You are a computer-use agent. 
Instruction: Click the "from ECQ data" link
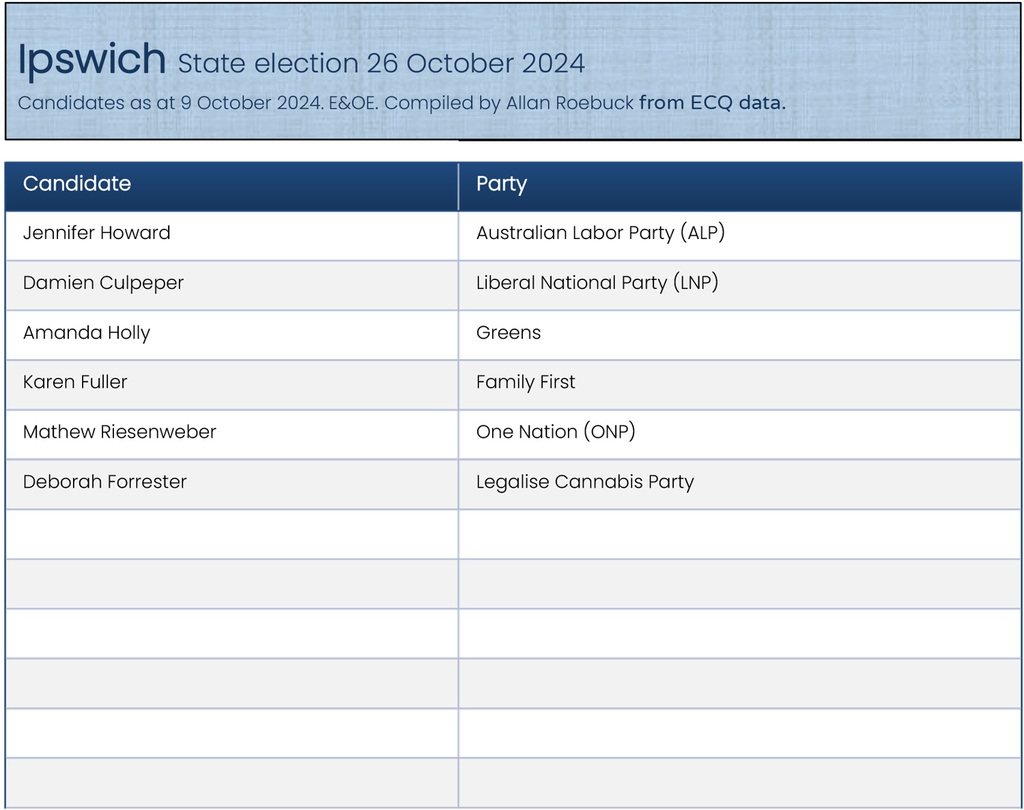click(x=712, y=103)
